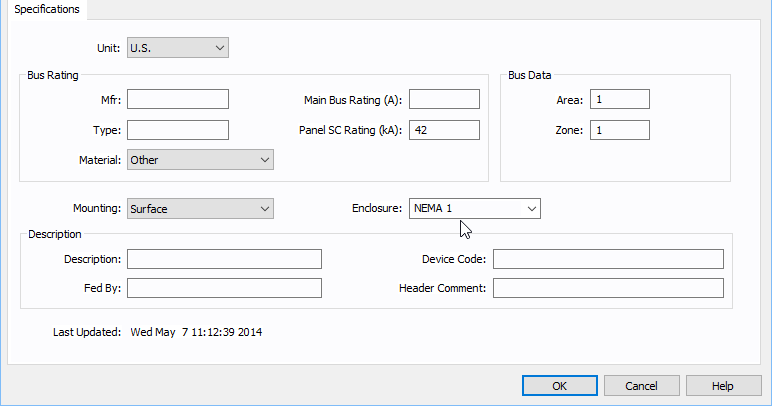The width and height of the screenshot is (772, 406).
Task: Expand the Material dropdown
Action: coord(200,160)
